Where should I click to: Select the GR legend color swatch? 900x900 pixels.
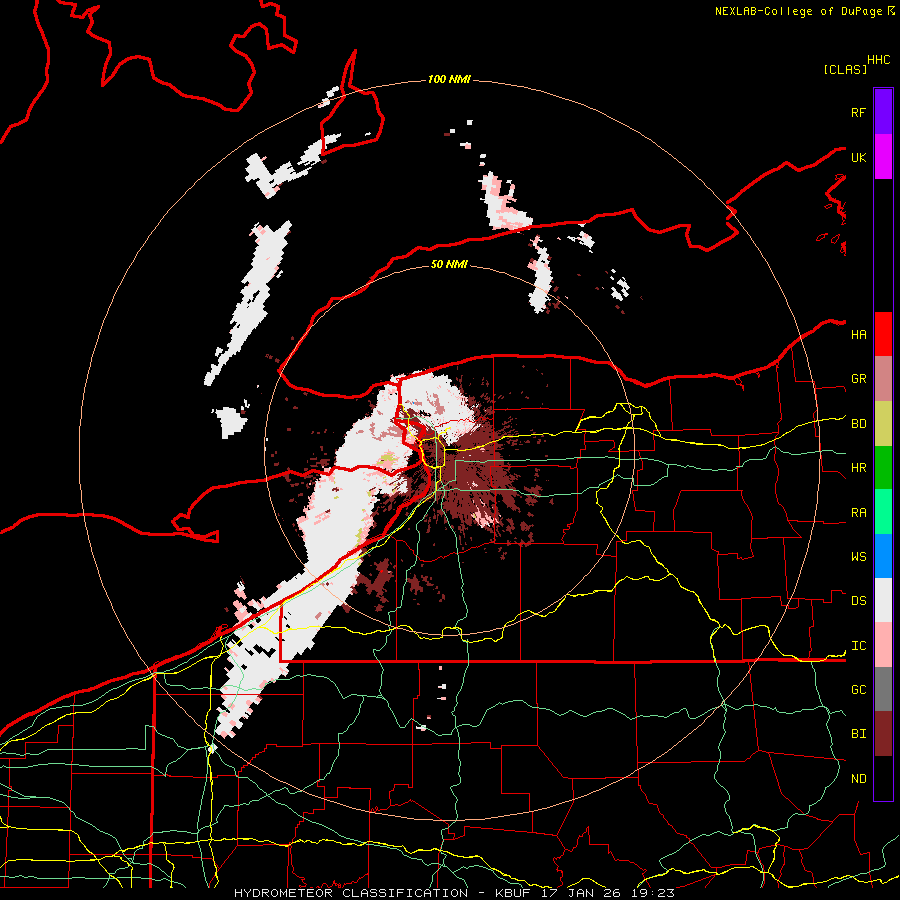point(883,379)
